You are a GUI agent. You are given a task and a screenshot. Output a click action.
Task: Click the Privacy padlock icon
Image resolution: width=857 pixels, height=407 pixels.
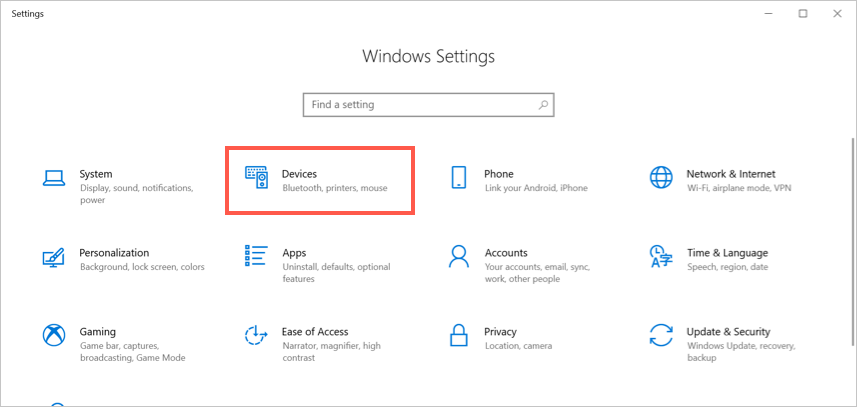tap(459, 335)
